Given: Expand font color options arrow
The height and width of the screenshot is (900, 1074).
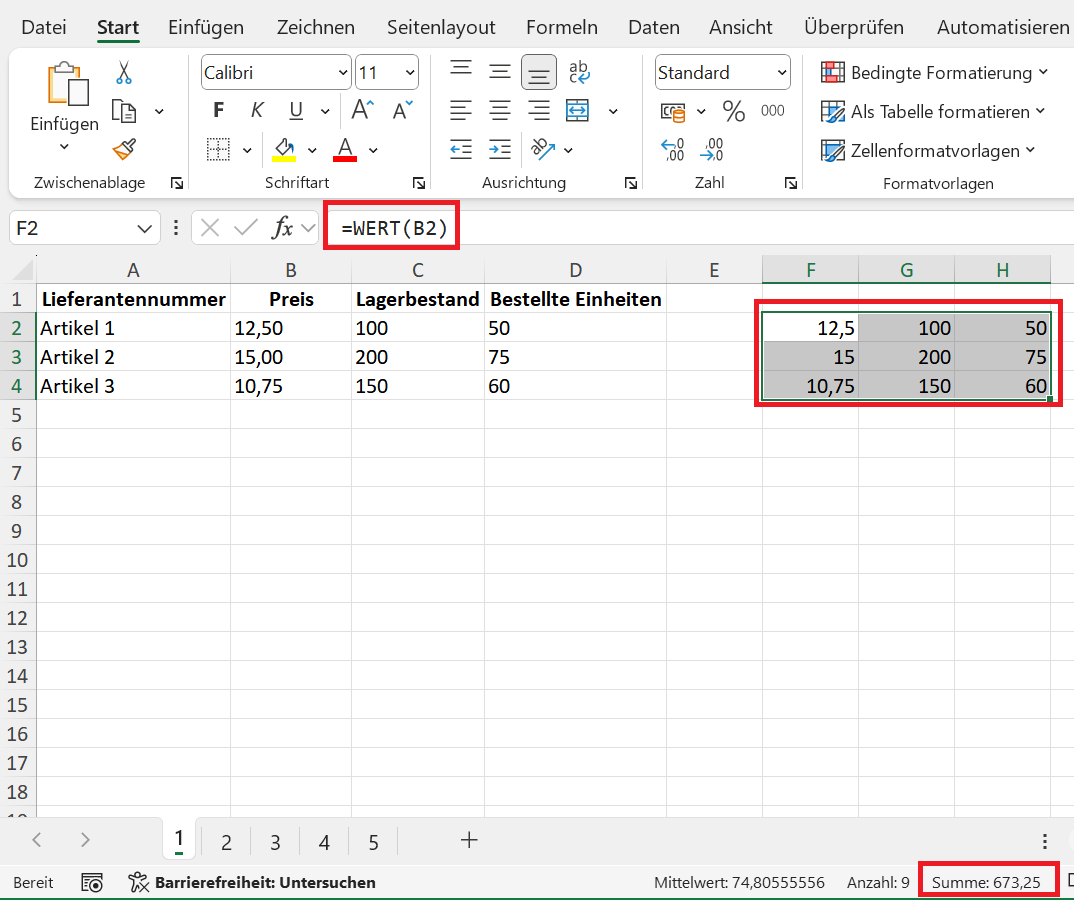Looking at the screenshot, I should 373,150.
